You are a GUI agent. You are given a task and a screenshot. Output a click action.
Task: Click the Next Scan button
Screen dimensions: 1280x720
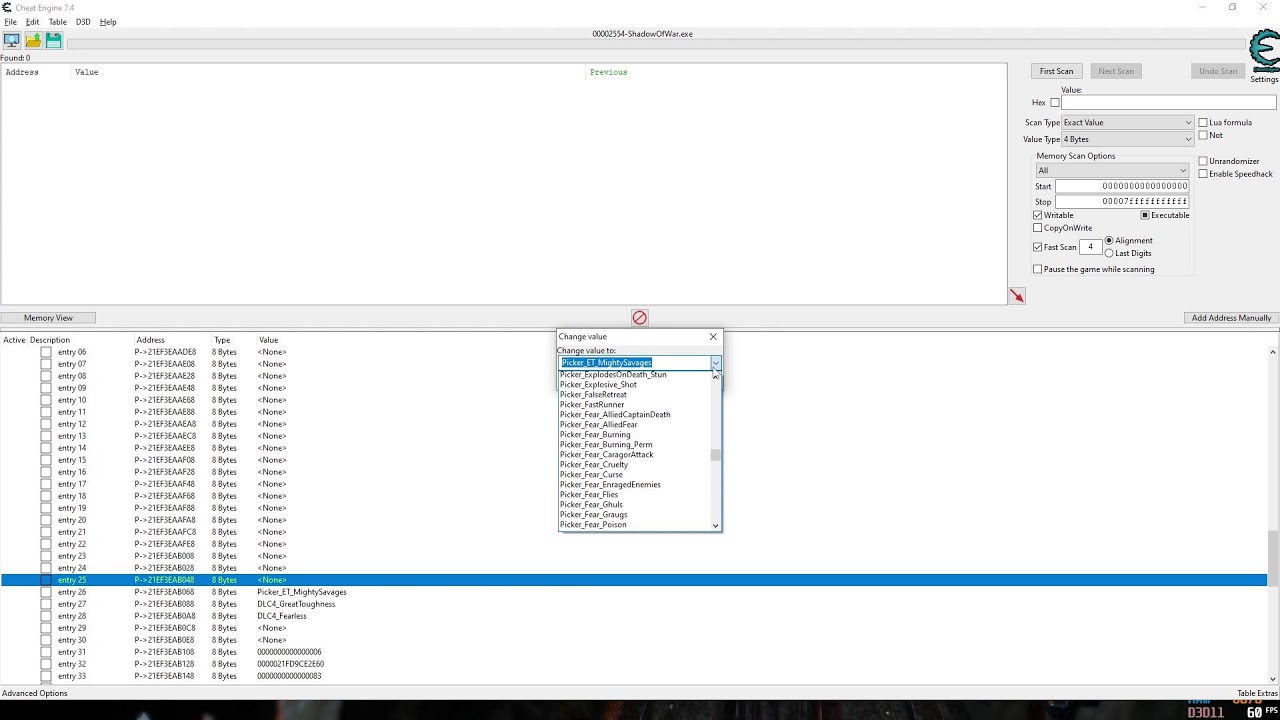point(1116,71)
